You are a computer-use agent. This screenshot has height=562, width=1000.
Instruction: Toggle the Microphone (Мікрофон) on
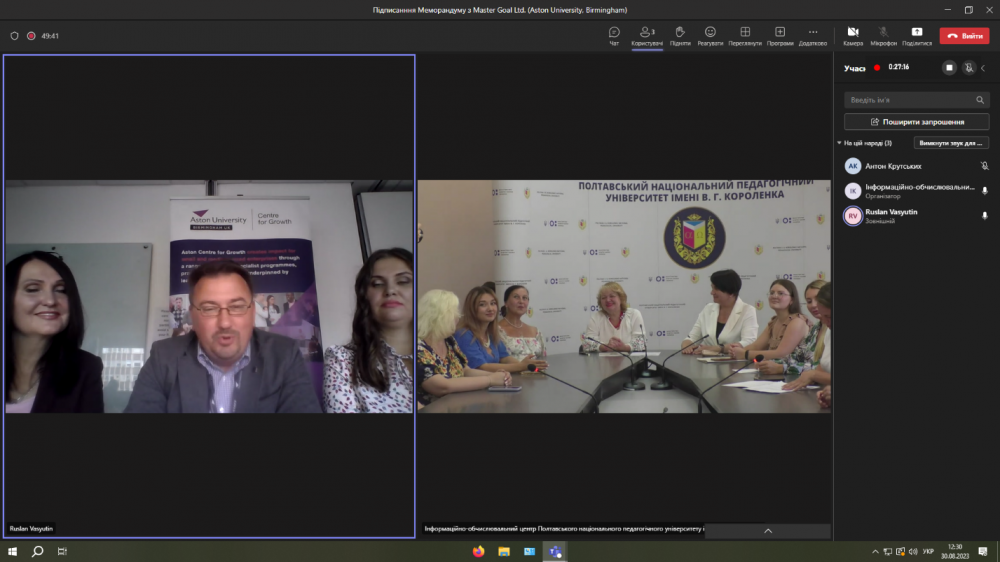point(883,35)
